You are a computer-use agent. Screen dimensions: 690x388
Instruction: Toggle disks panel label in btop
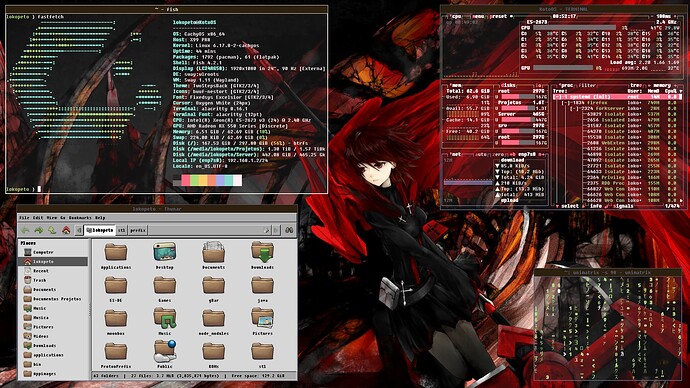point(508,85)
